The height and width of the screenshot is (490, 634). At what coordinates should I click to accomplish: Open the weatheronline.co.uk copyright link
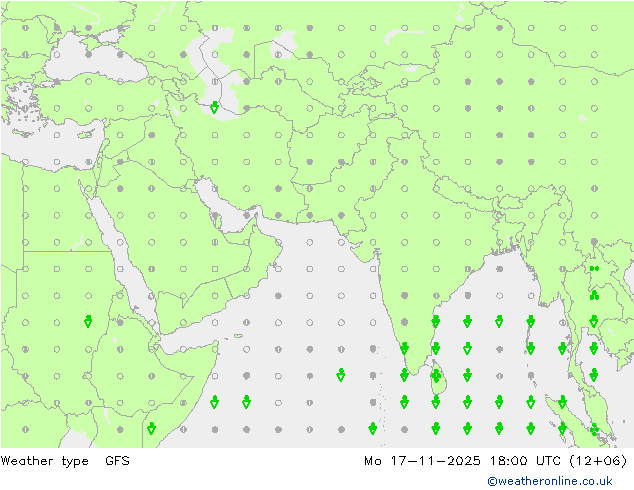tap(550, 481)
